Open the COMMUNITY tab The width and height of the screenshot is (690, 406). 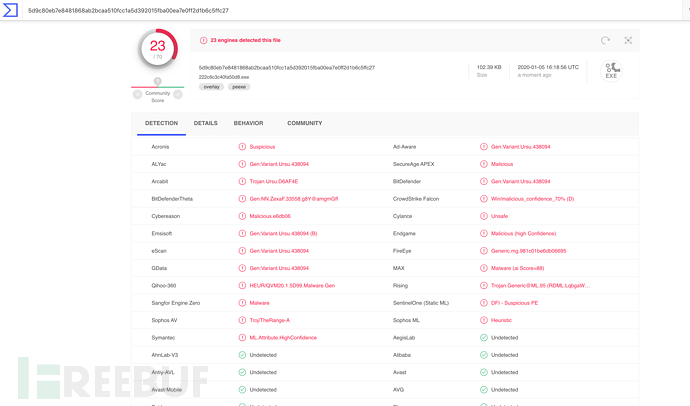(x=305, y=123)
